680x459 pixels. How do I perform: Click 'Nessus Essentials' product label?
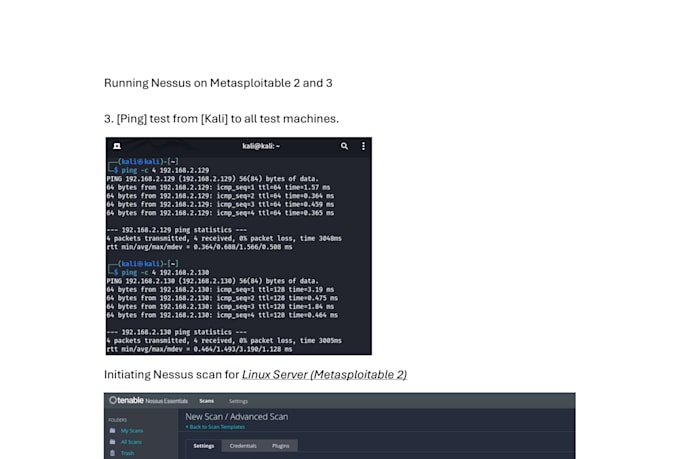tap(167, 401)
